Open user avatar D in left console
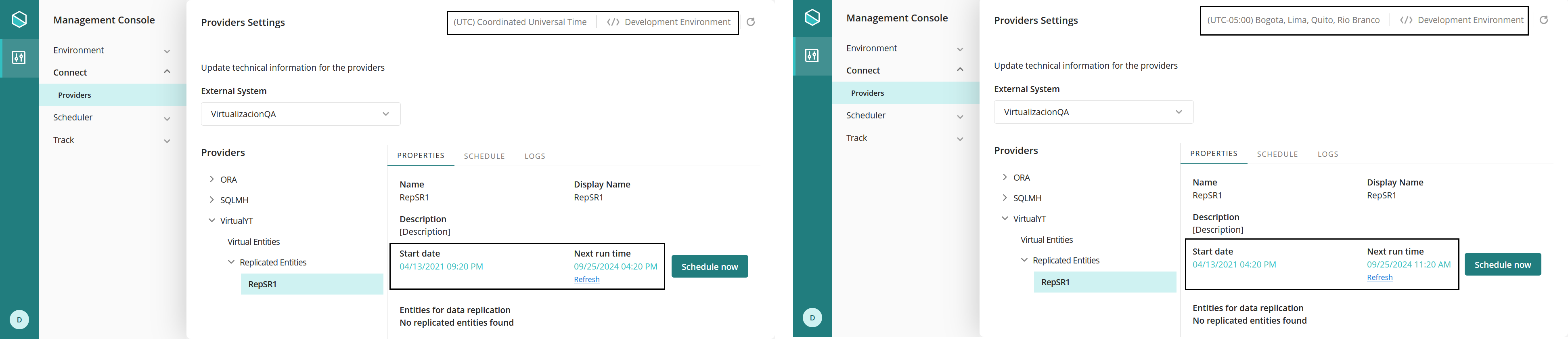This screenshot has width=1568, height=339. click(x=19, y=320)
